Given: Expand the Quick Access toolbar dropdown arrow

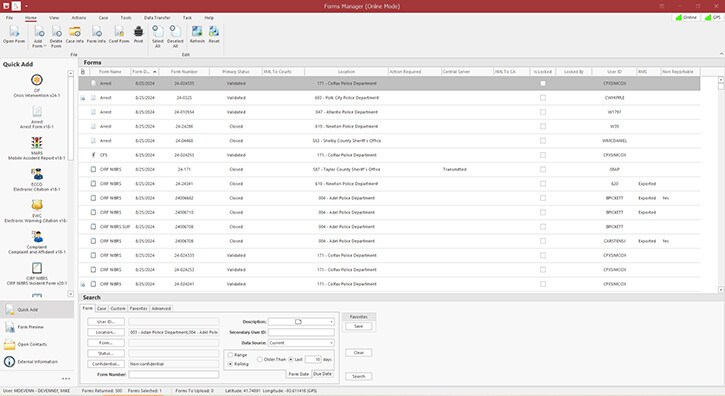Looking at the screenshot, I should point(26,6).
